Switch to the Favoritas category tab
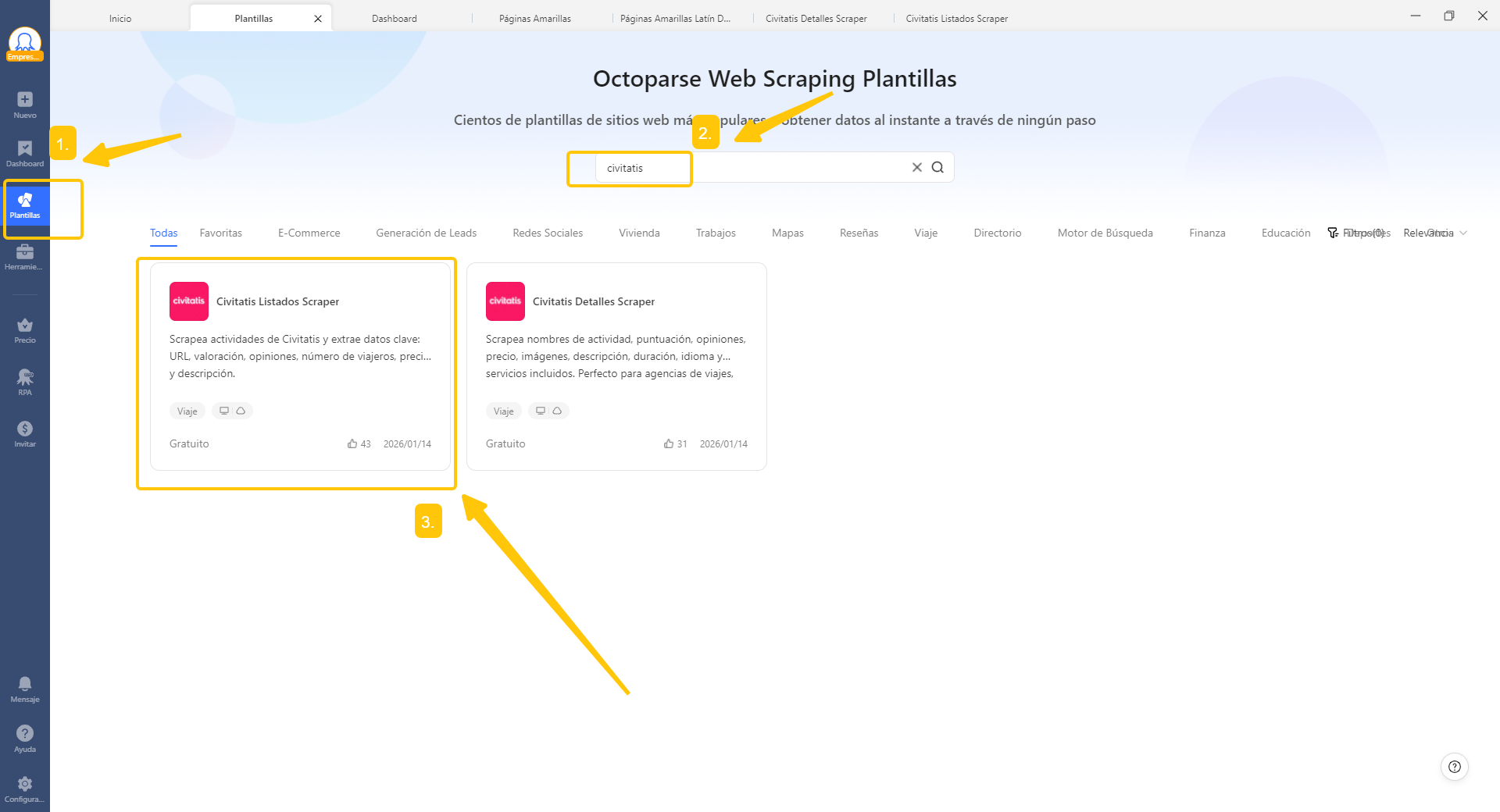This screenshot has height=812, width=1500. click(220, 233)
